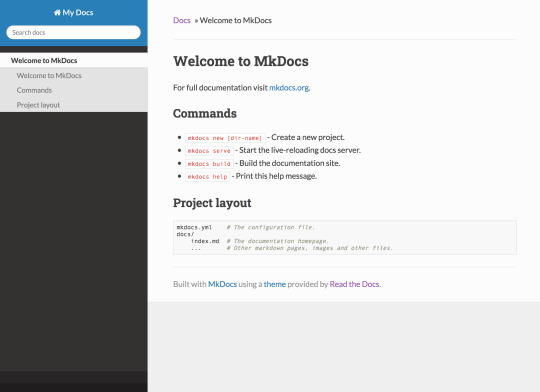Click breadcrumb text Welcome to MkDocs

point(236,20)
